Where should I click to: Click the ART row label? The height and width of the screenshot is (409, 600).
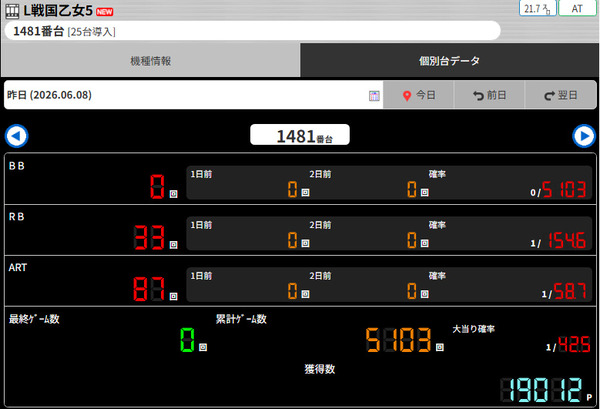18,267
